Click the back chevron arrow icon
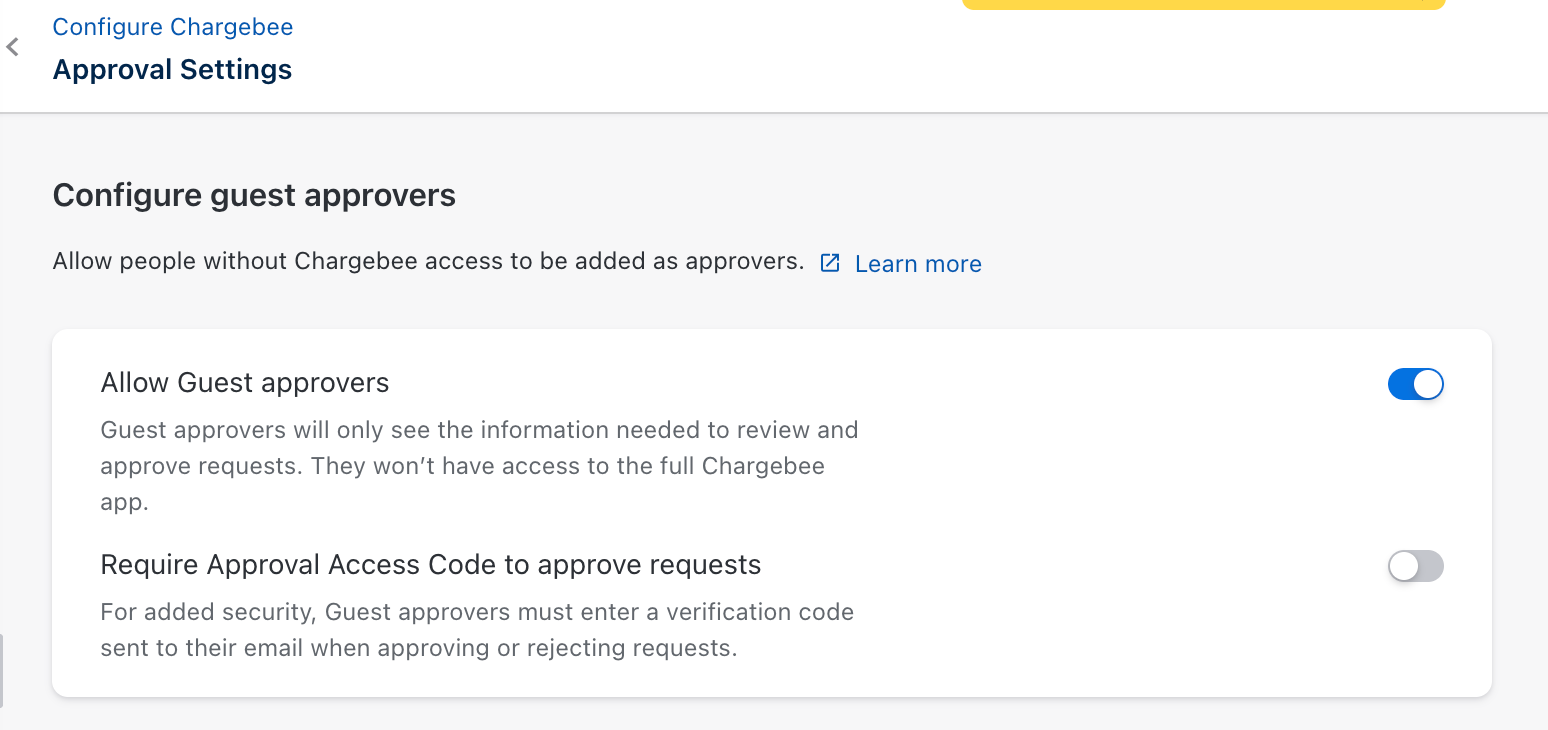This screenshot has width=1548, height=730. [13, 47]
